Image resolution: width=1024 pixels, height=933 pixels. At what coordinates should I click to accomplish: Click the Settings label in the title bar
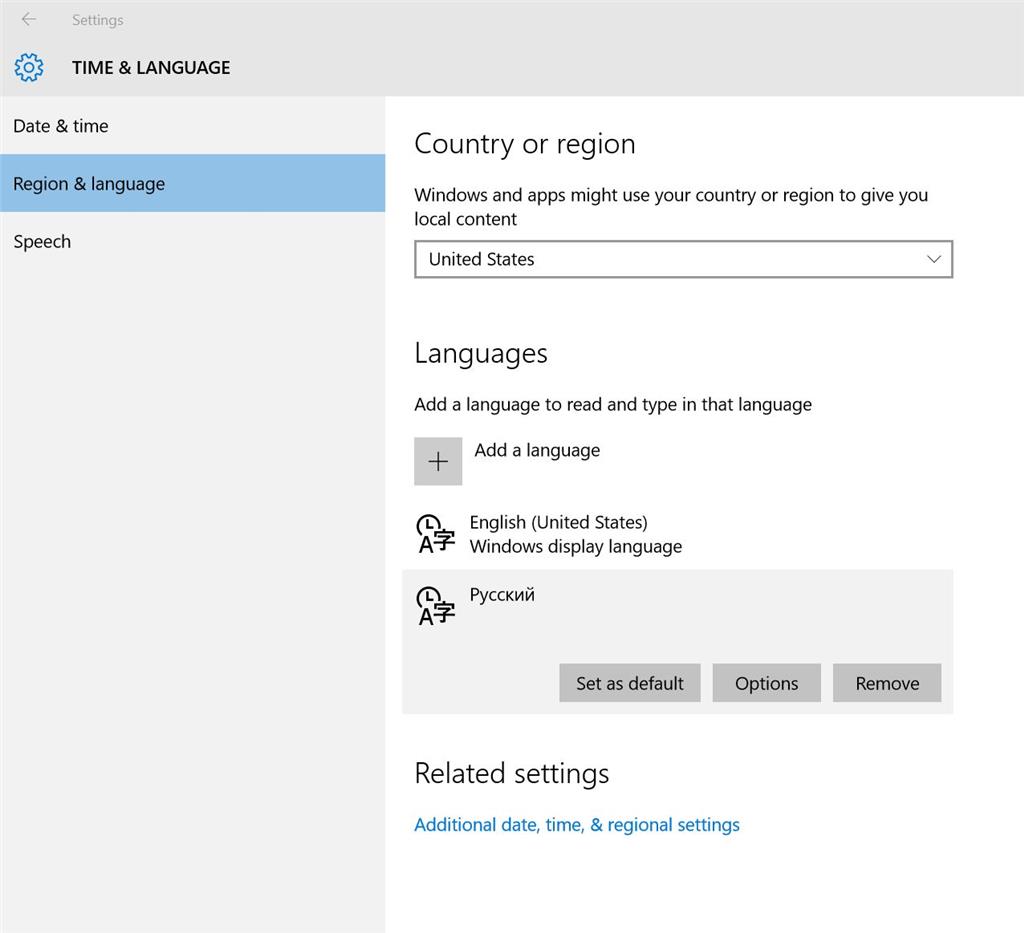pos(97,19)
